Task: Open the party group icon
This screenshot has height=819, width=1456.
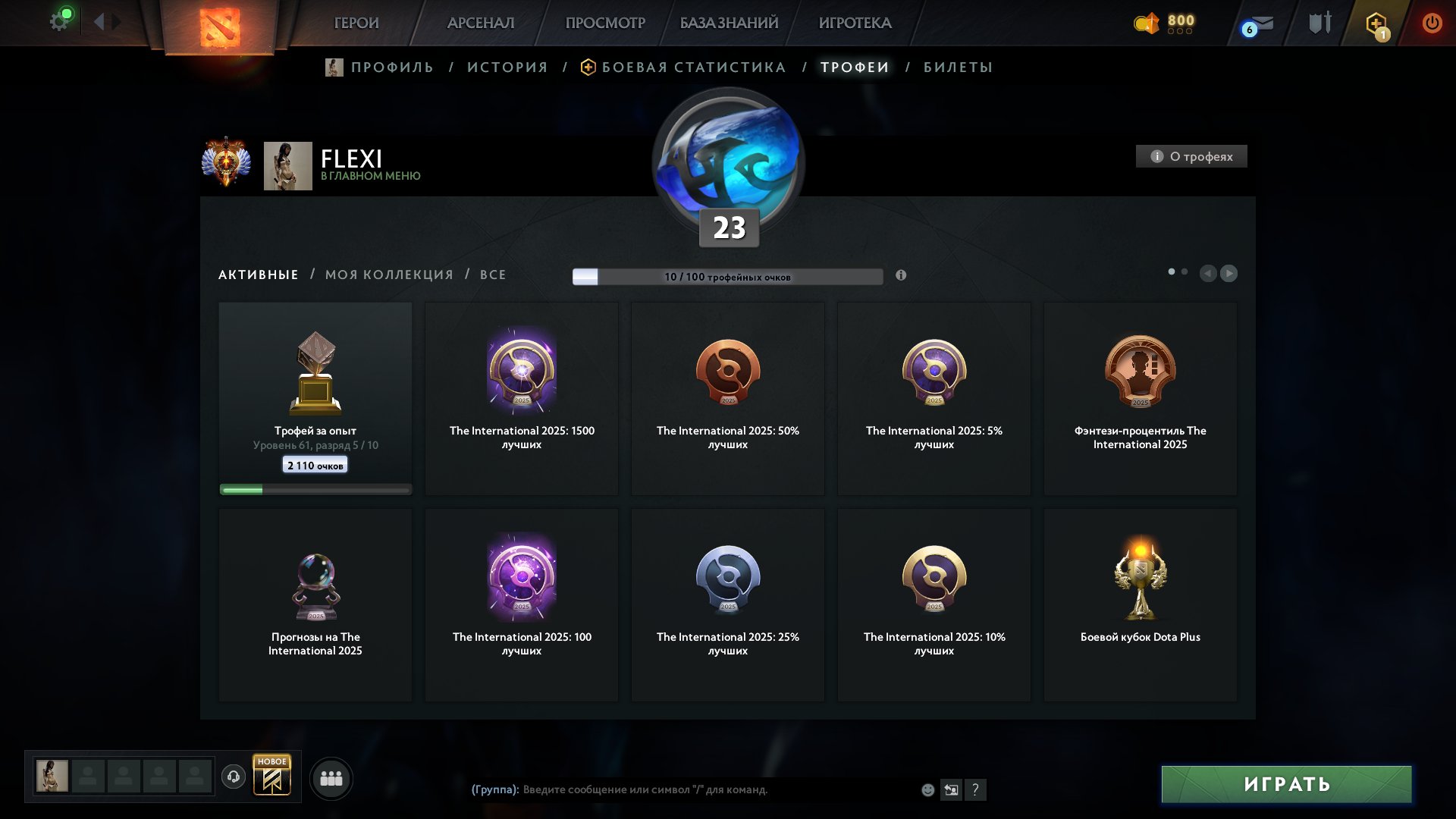Action: (331, 778)
